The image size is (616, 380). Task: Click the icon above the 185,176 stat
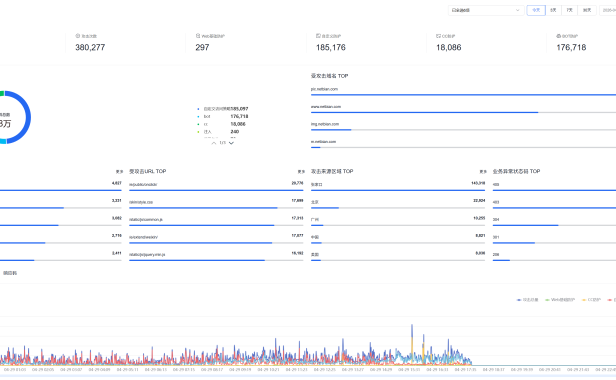point(318,36)
